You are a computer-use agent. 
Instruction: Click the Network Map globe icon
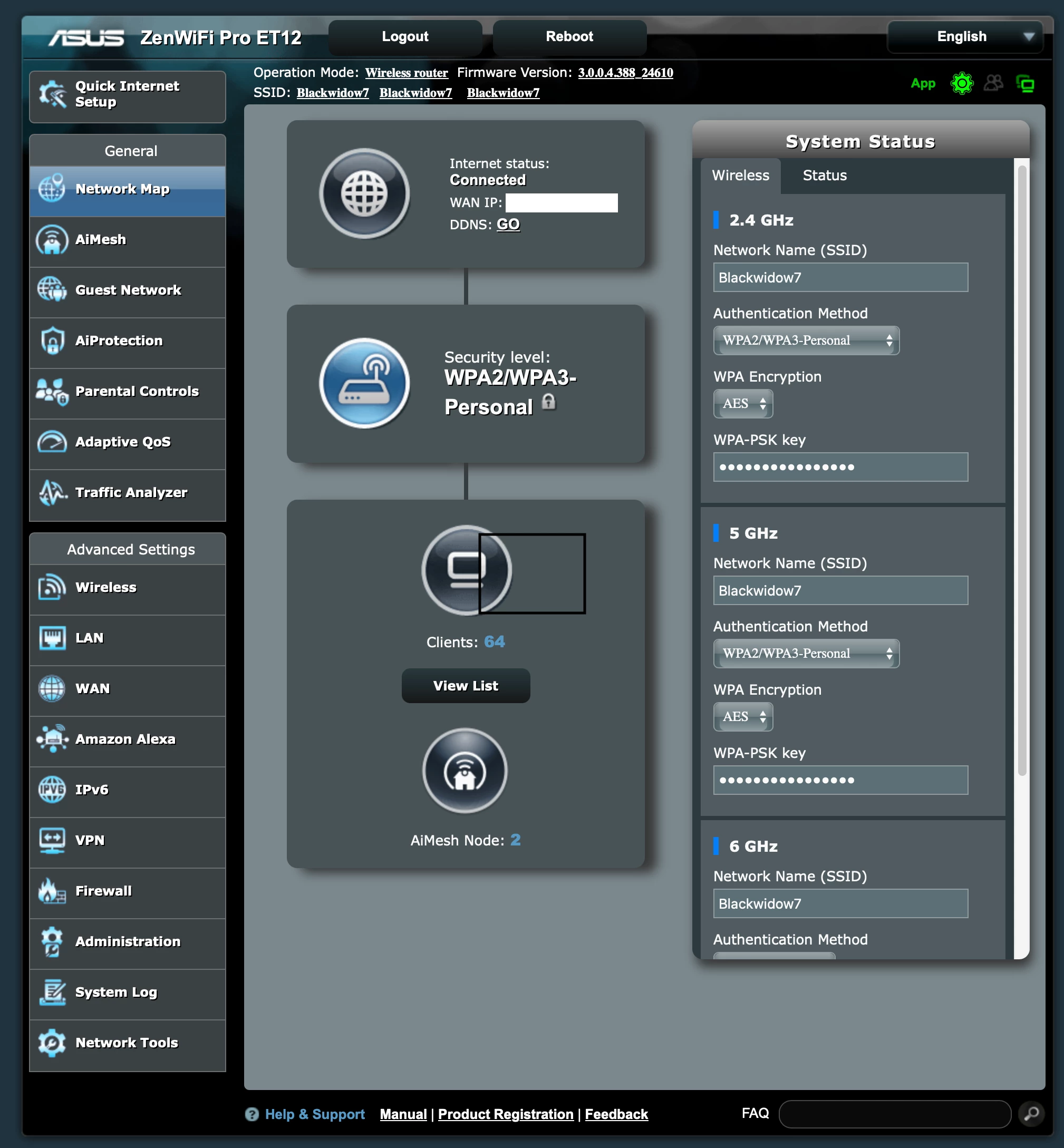click(52, 188)
